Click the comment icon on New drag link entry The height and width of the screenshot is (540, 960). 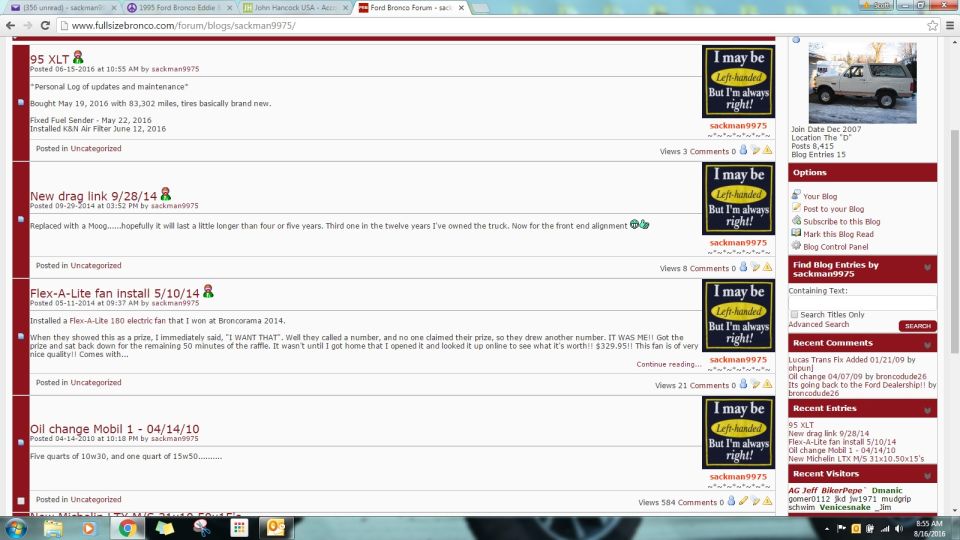pyautogui.click(x=756, y=267)
